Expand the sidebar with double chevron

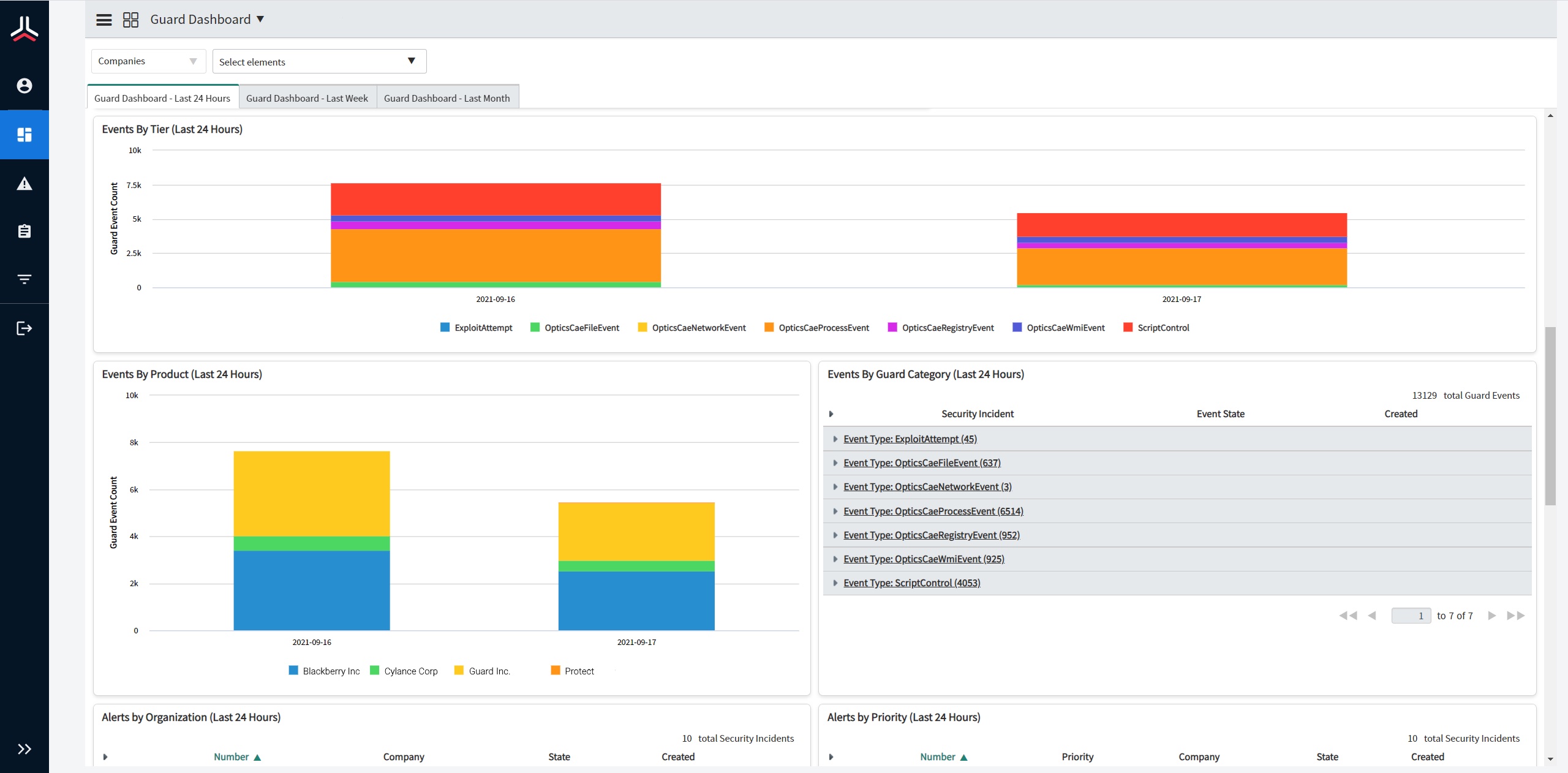24,749
